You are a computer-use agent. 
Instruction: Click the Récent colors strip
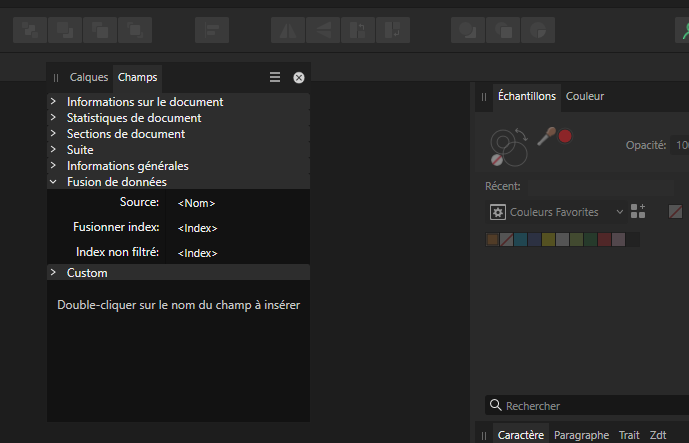pos(601,187)
